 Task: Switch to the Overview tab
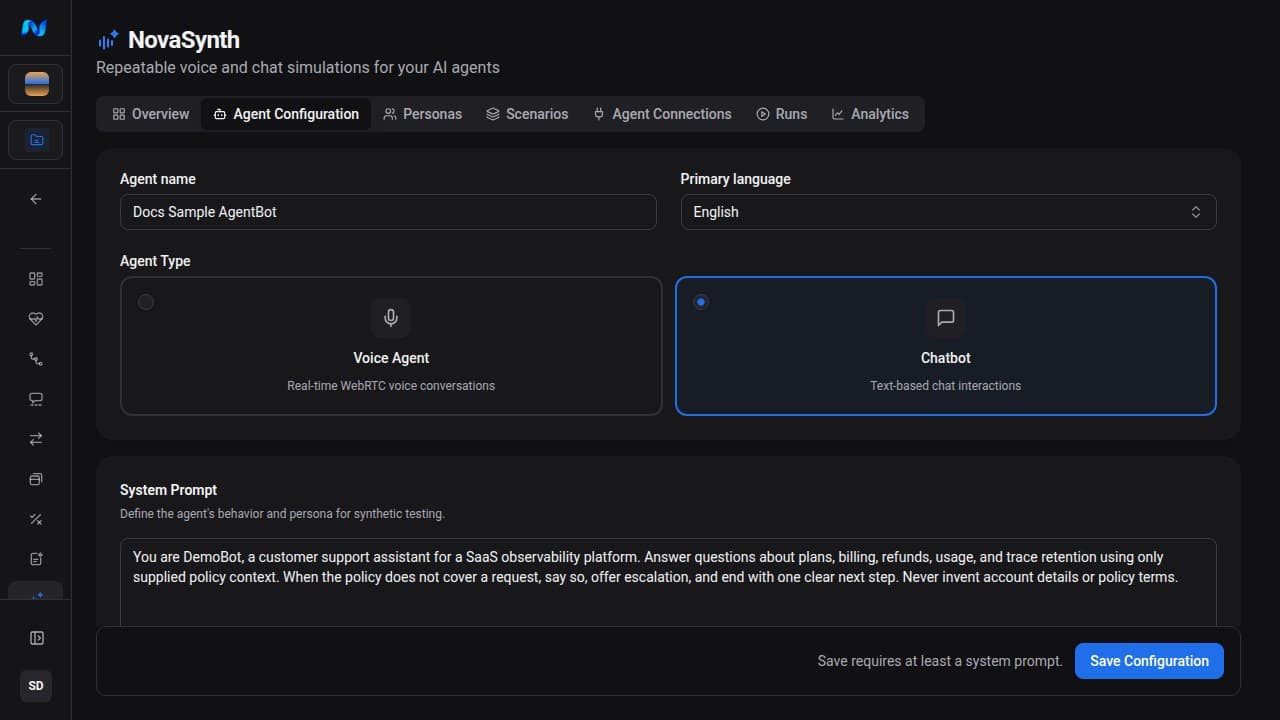[x=151, y=114]
